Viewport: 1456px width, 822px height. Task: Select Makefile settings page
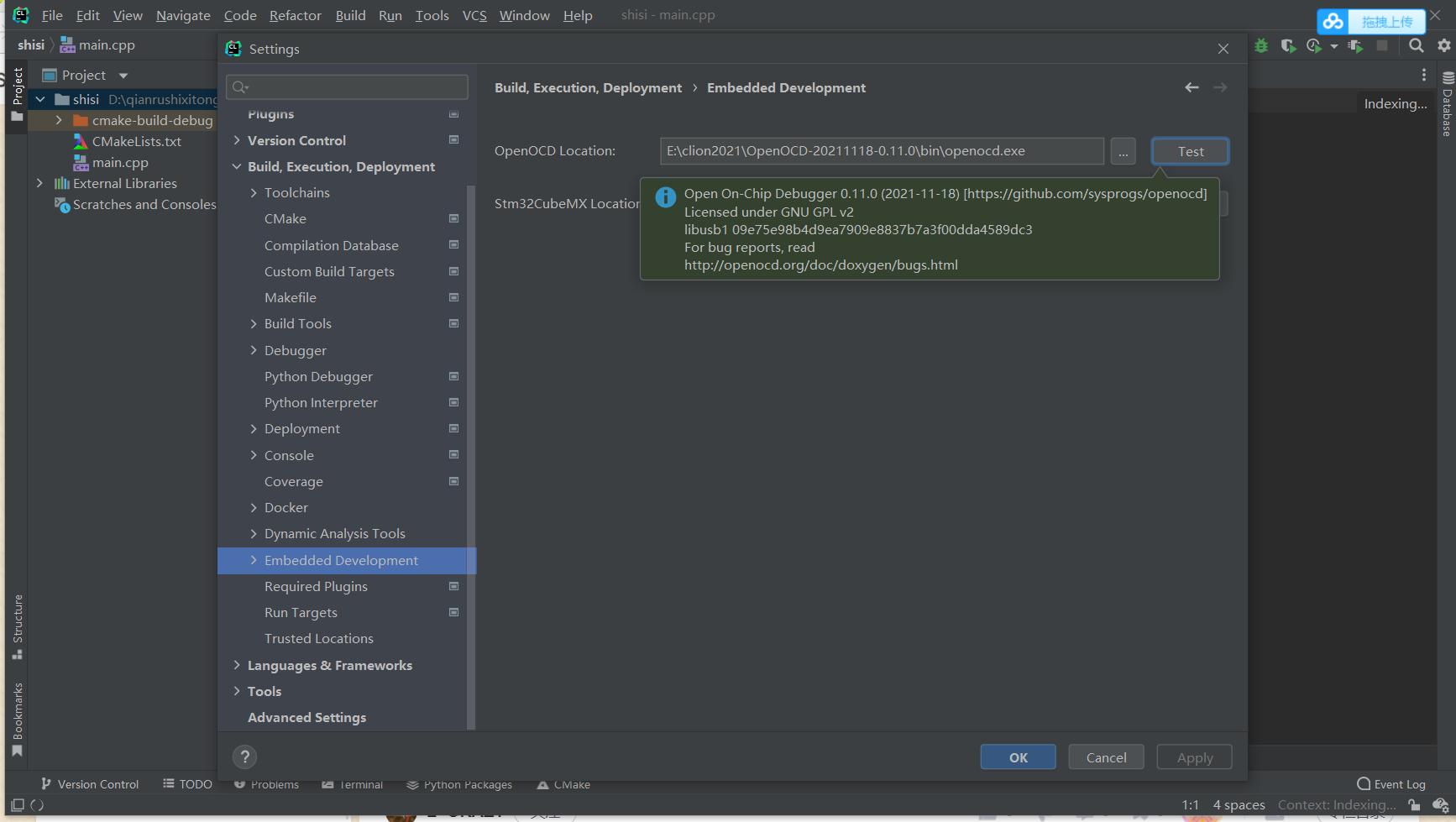pos(291,297)
